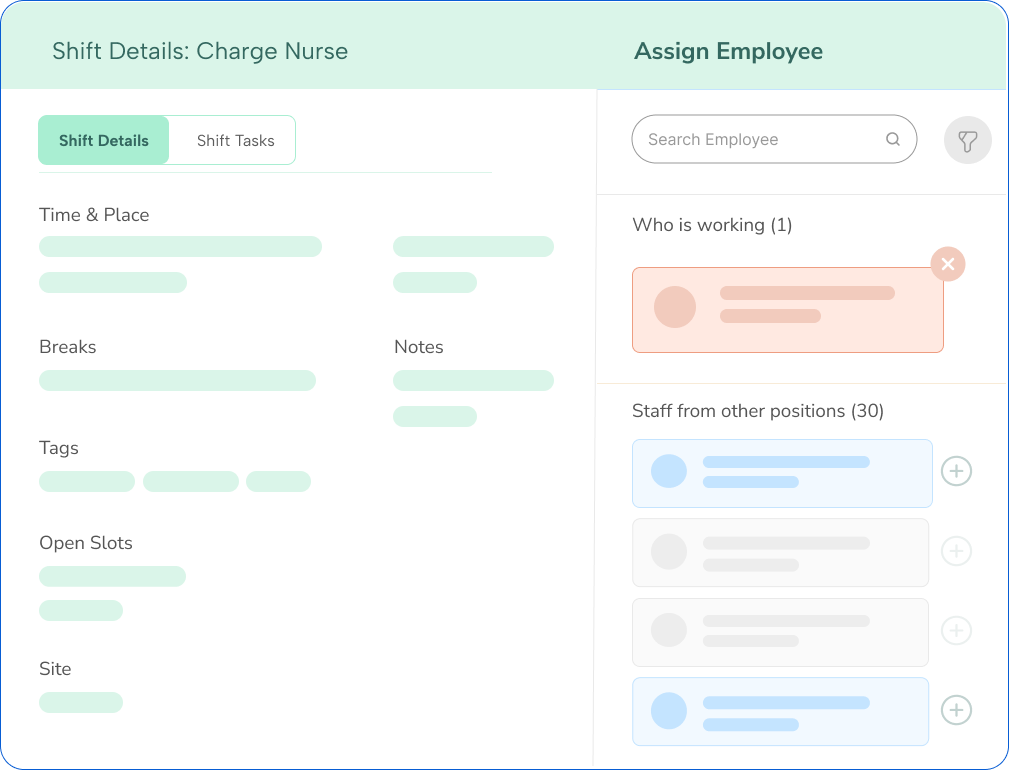The image size is (1009, 770).
Task: Click avatar on first blue staff card
Action: [668, 471]
